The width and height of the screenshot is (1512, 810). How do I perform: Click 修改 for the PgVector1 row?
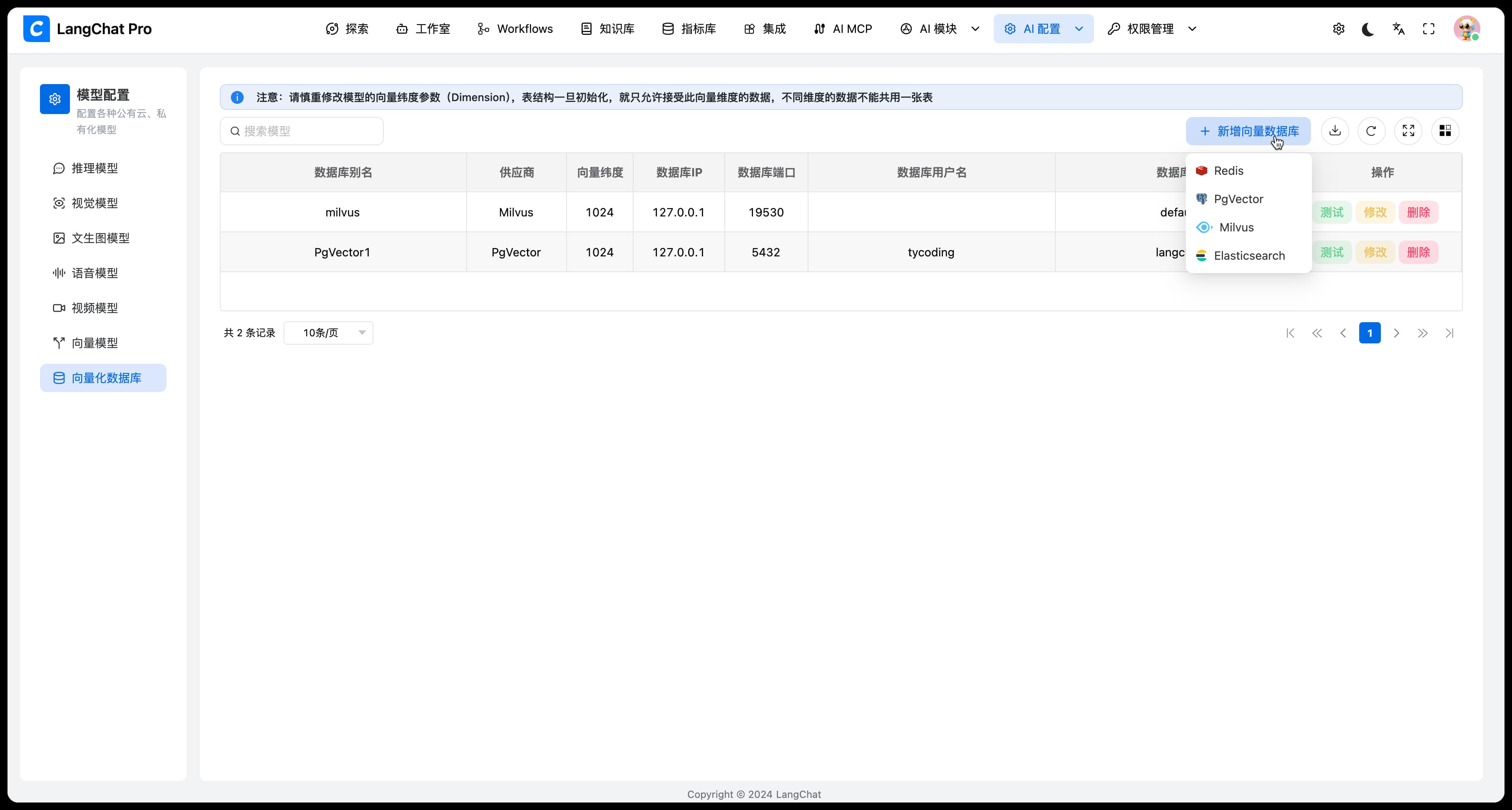tap(1375, 252)
